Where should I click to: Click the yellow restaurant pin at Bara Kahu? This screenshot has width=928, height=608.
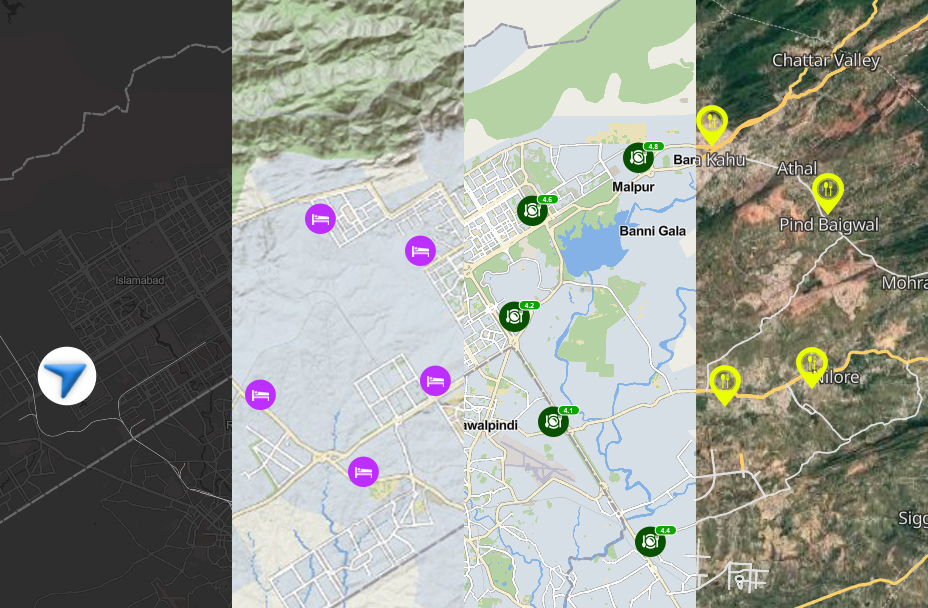[712, 124]
